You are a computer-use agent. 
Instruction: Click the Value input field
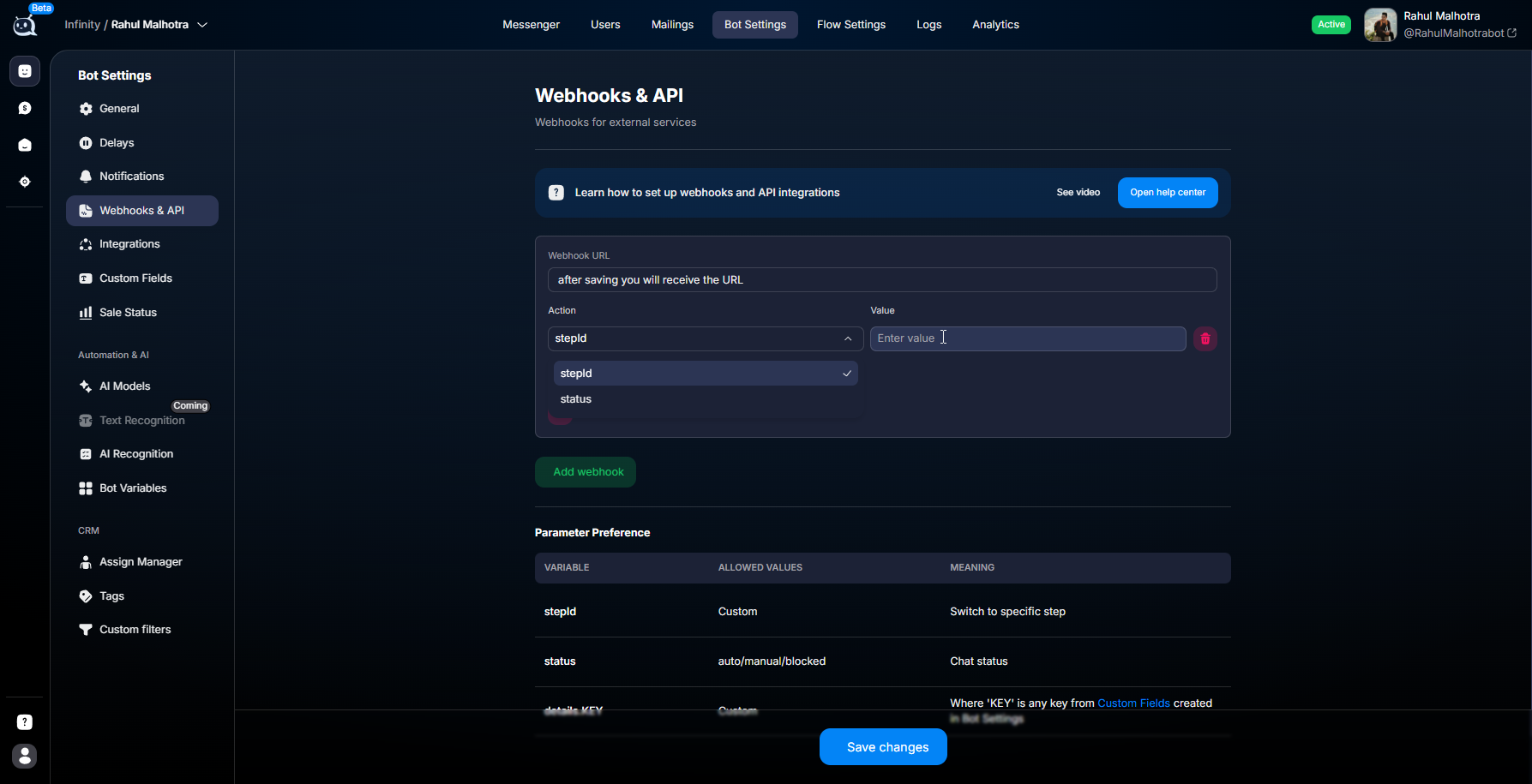(1028, 338)
